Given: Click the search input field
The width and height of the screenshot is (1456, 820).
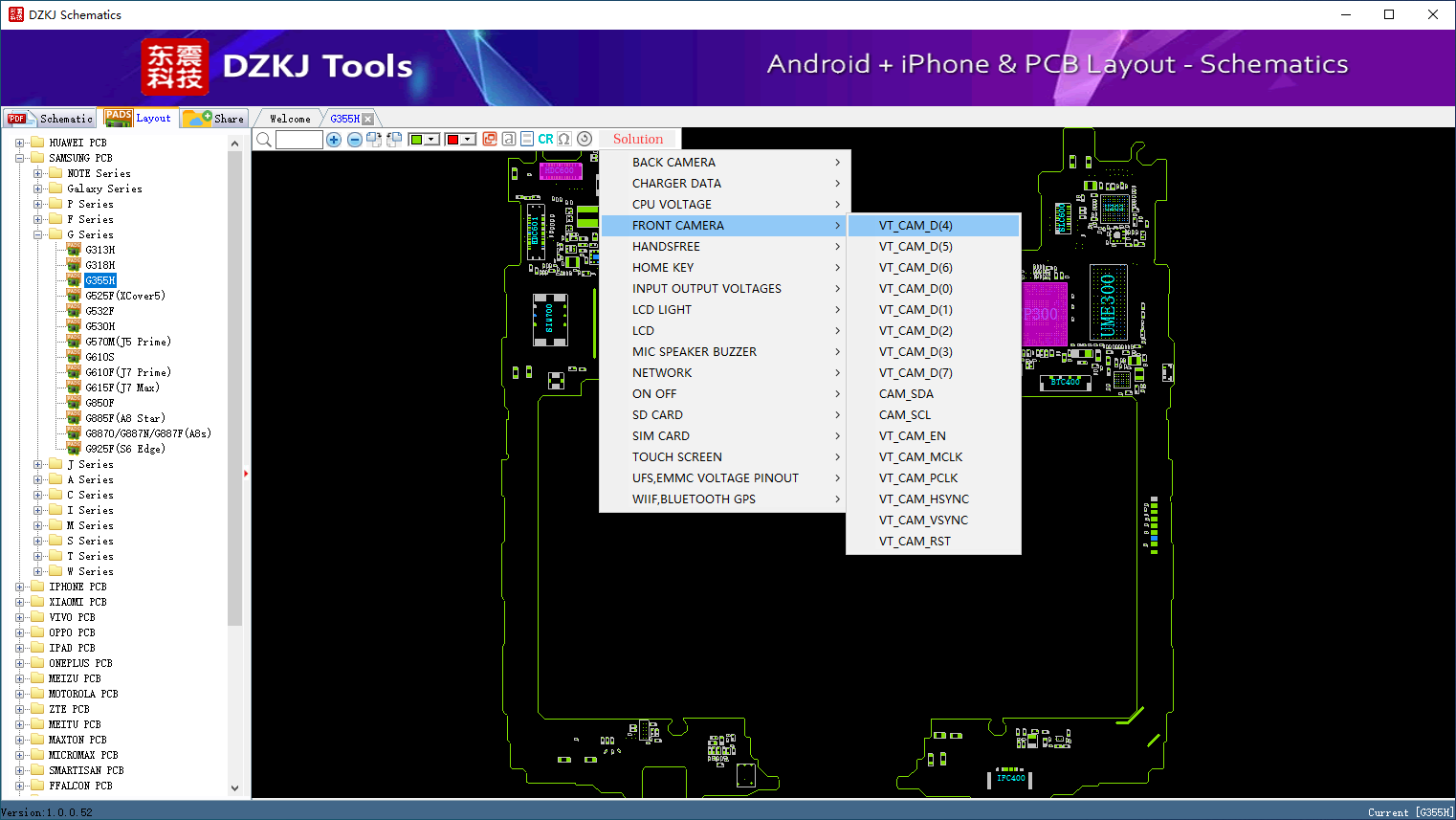Looking at the screenshot, I should (299, 140).
